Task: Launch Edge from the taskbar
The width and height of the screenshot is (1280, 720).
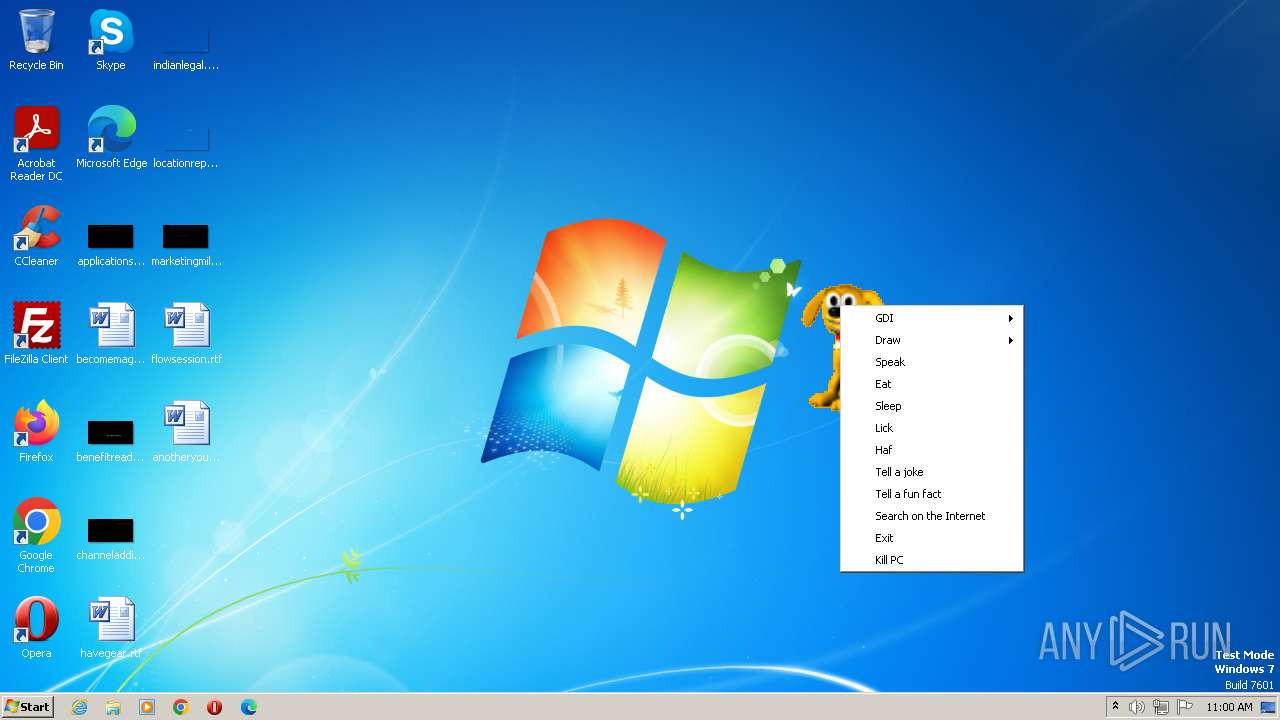Action: 248,707
